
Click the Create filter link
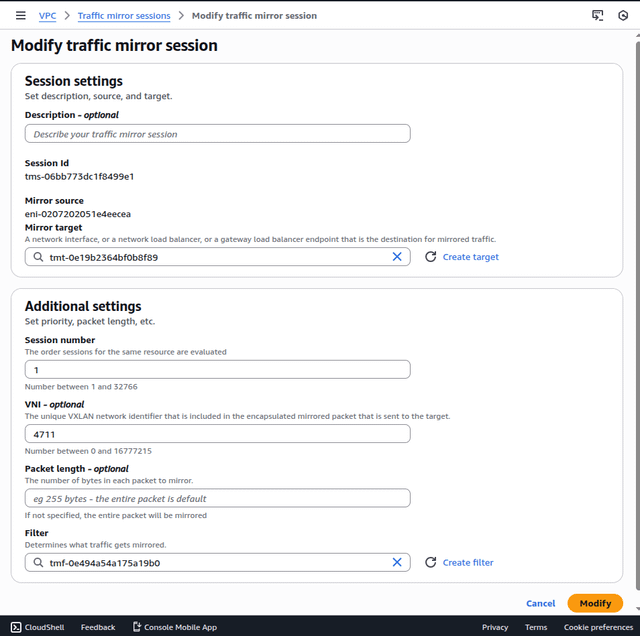[468, 563]
